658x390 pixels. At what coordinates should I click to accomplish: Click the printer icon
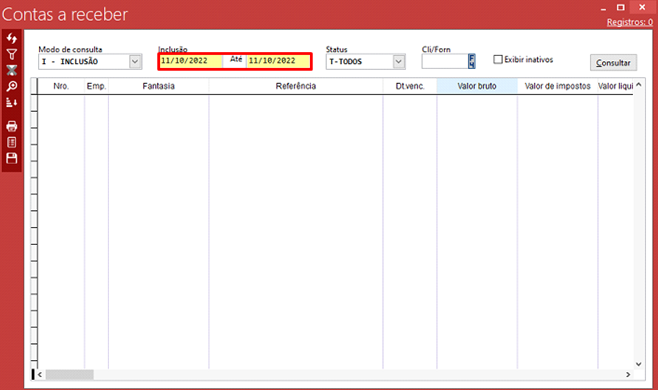[12, 126]
